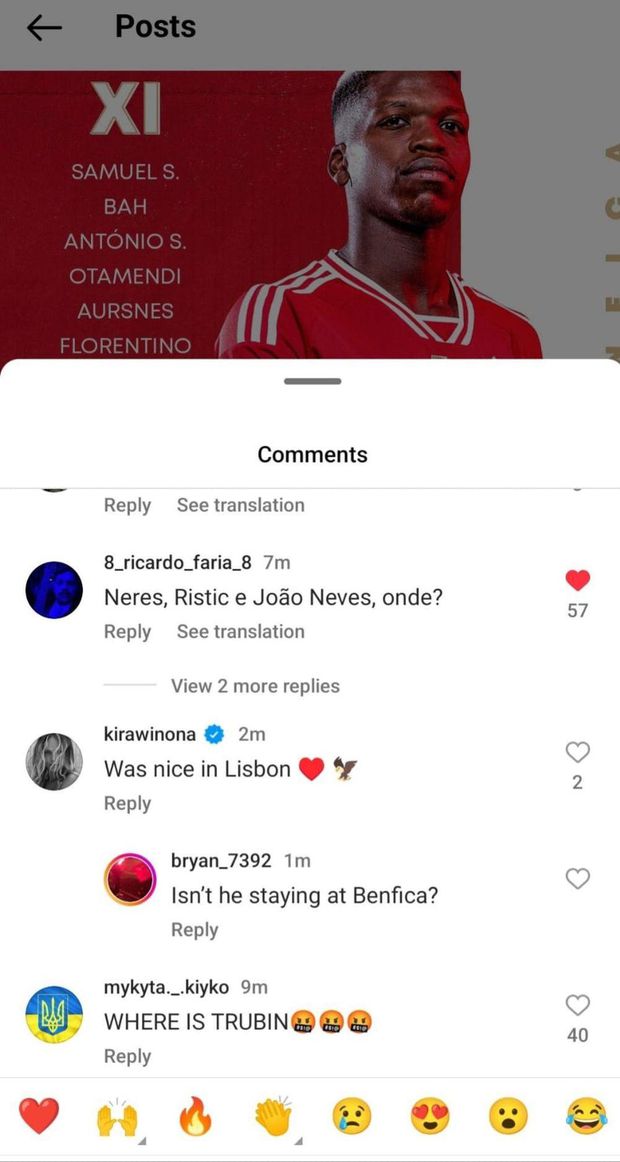Open mykyta._.kiyko's Ukraine flag avatar
620x1162 pixels.
coord(54,1015)
